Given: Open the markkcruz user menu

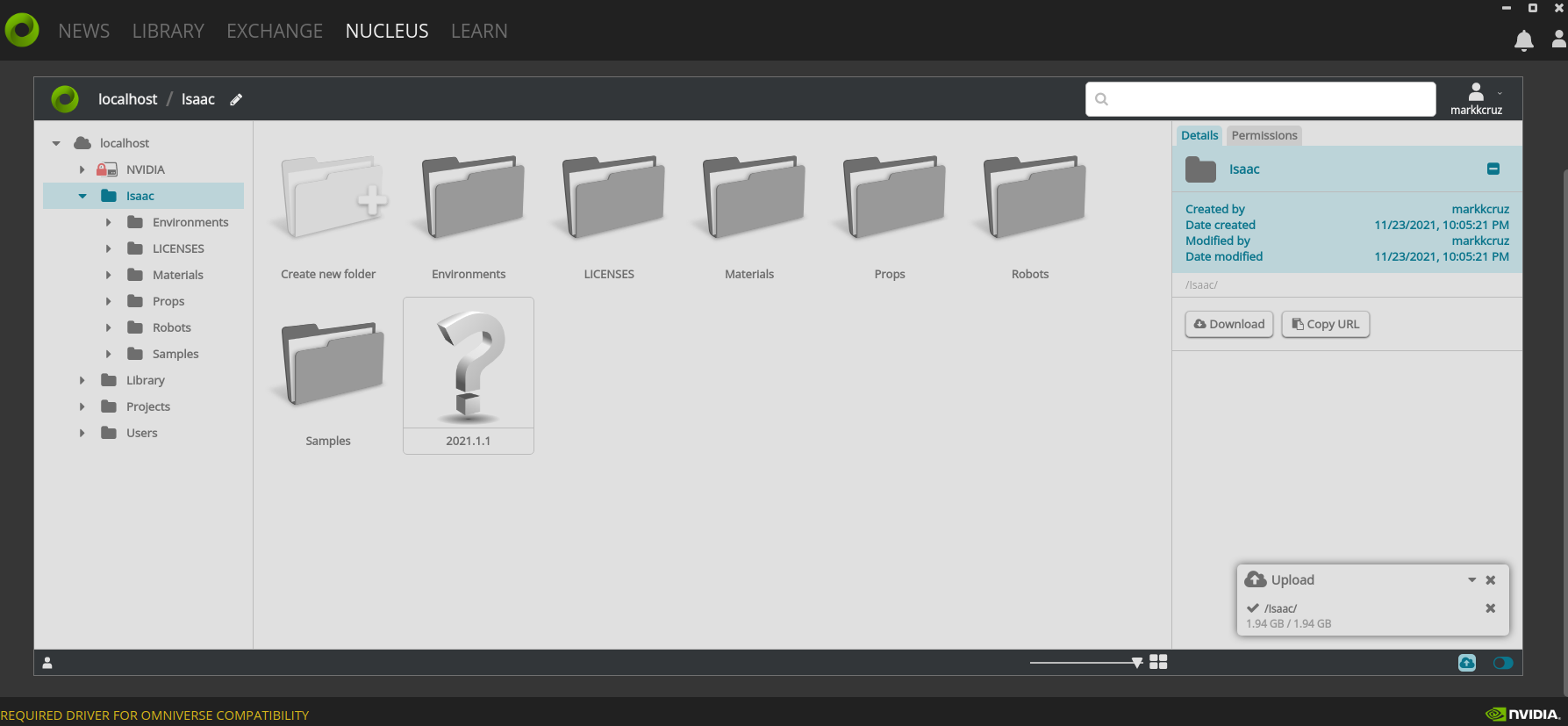Looking at the screenshot, I should [1476, 98].
